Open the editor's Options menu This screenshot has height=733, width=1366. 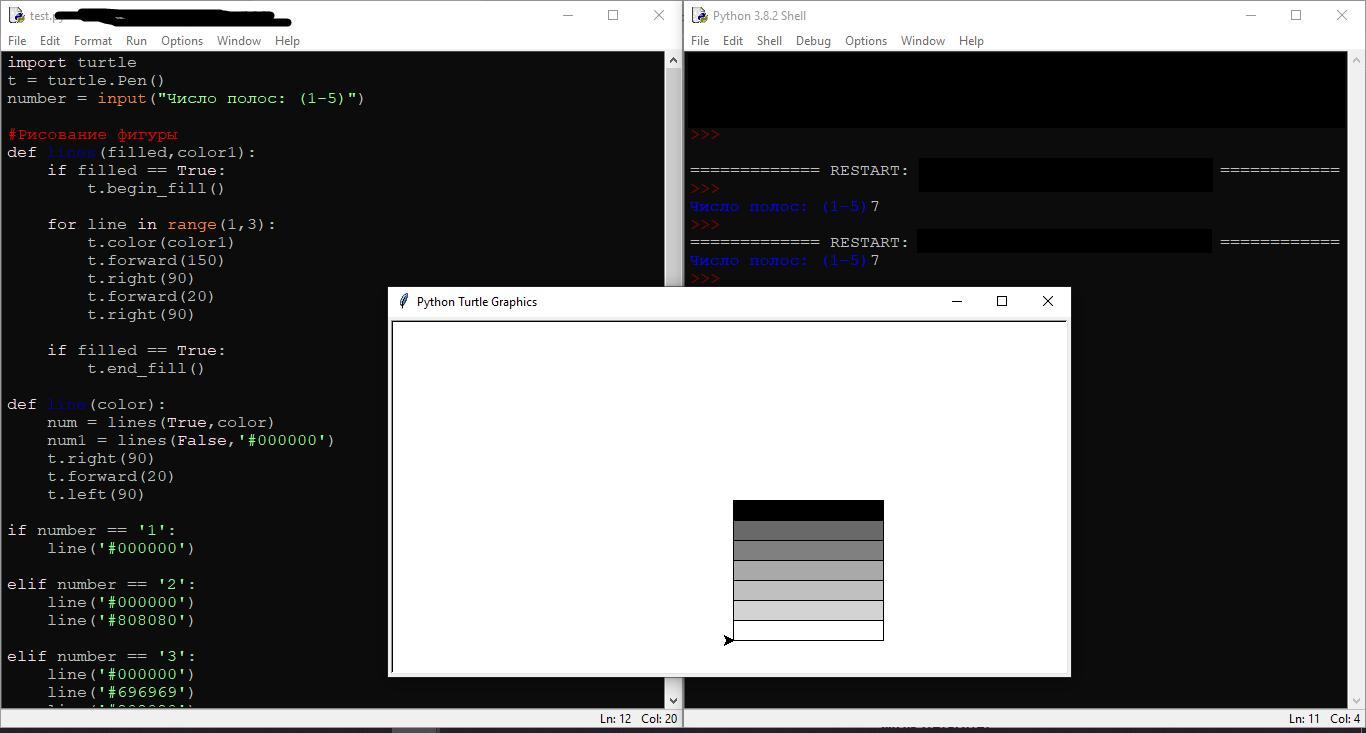pos(182,41)
